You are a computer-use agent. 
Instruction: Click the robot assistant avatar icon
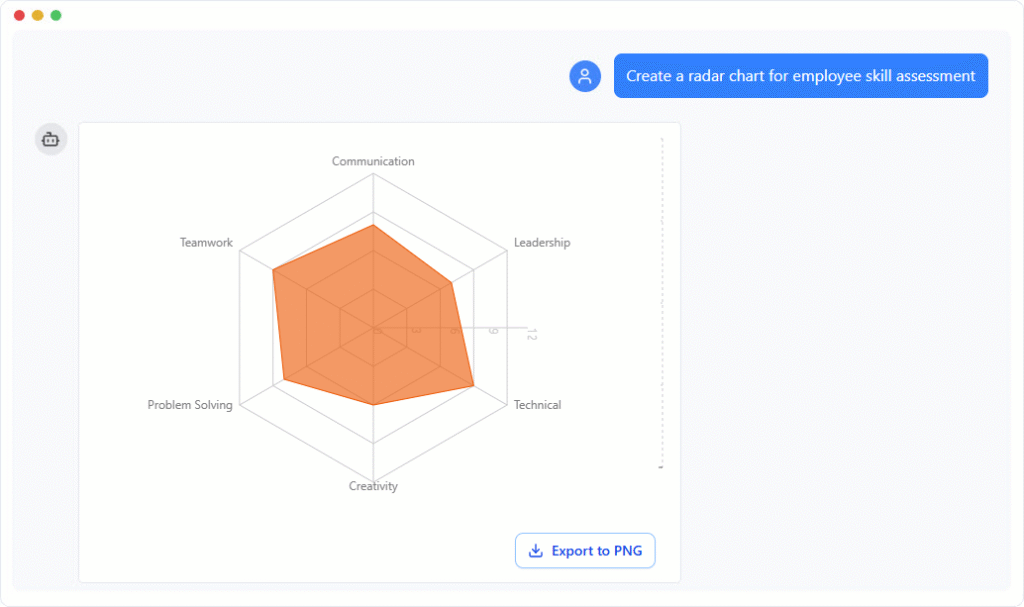(x=50, y=139)
